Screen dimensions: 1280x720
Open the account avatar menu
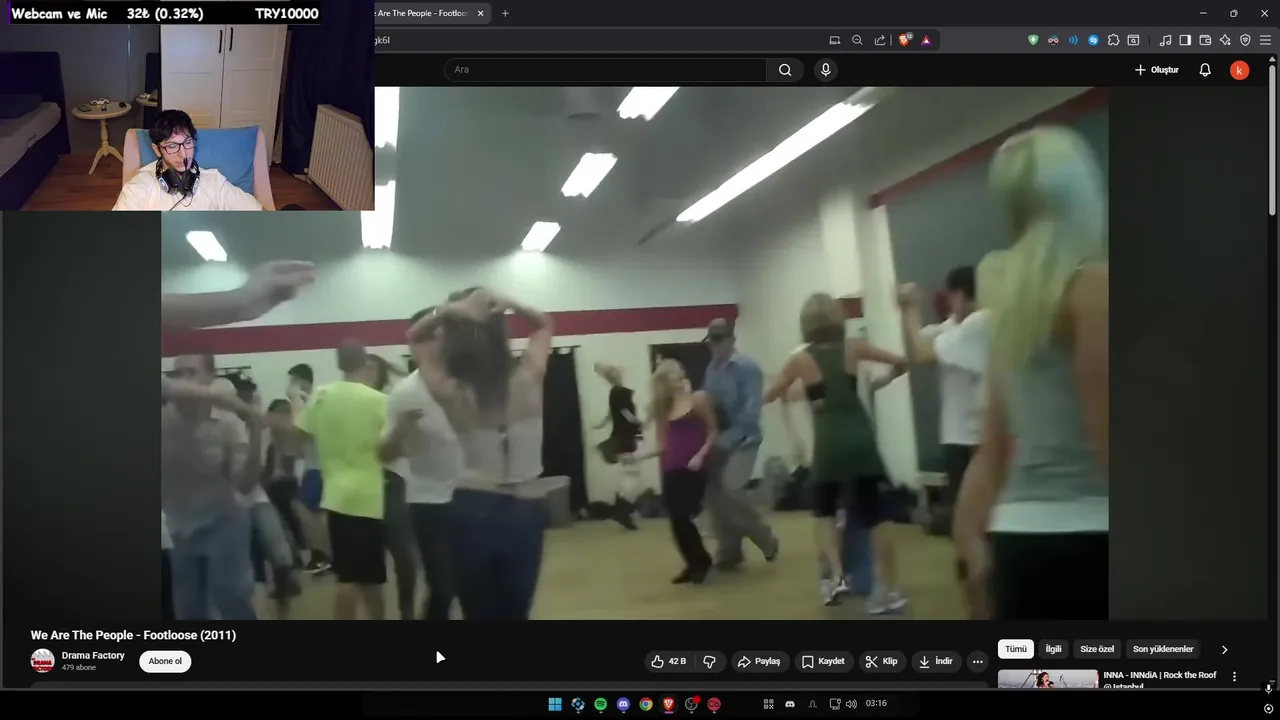click(1239, 70)
